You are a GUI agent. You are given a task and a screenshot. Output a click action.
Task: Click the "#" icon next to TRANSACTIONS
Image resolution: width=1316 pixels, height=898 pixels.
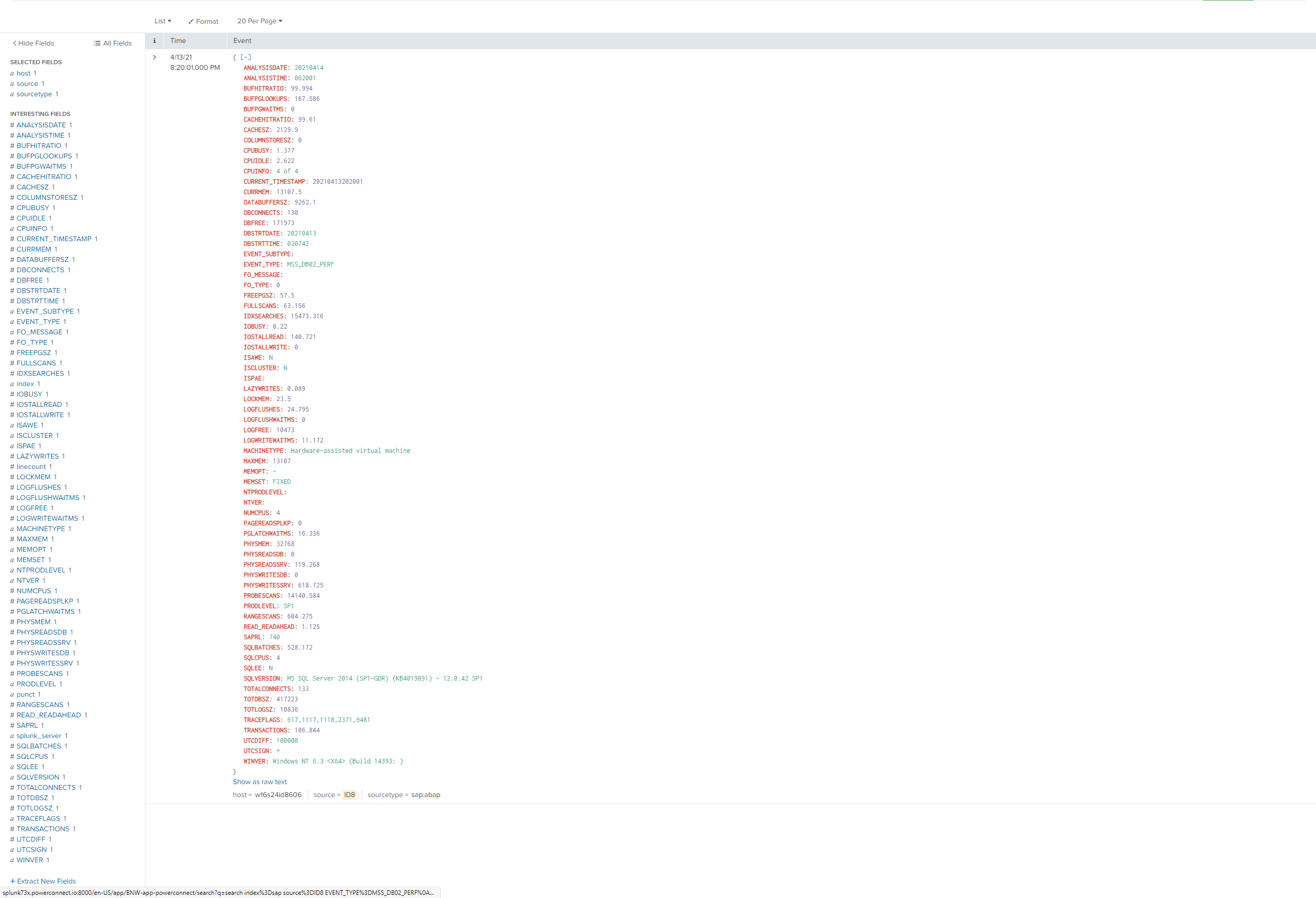point(12,828)
